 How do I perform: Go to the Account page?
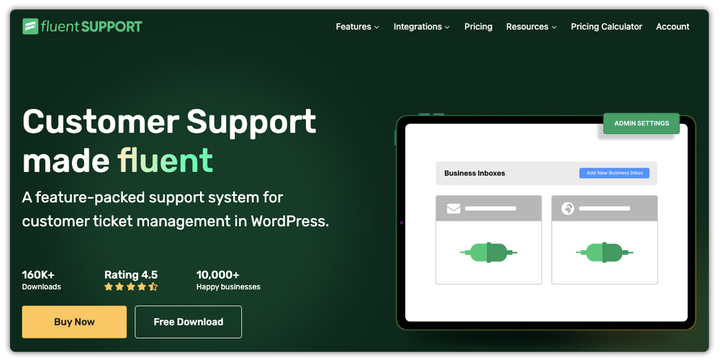coord(672,27)
